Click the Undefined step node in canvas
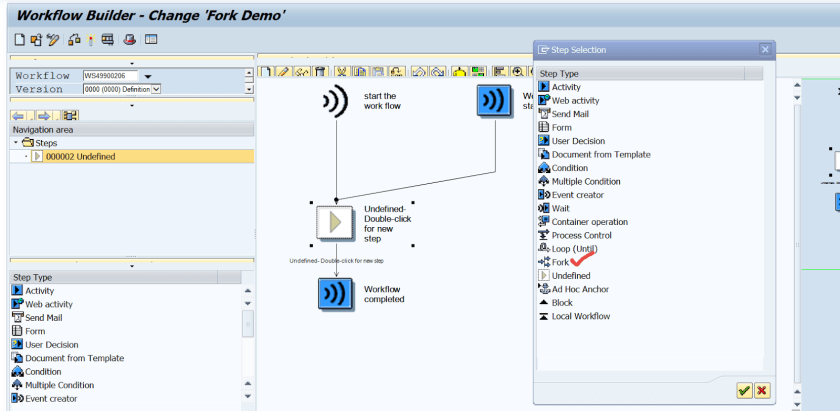This screenshot has height=411, width=840. pyautogui.click(x=336, y=219)
